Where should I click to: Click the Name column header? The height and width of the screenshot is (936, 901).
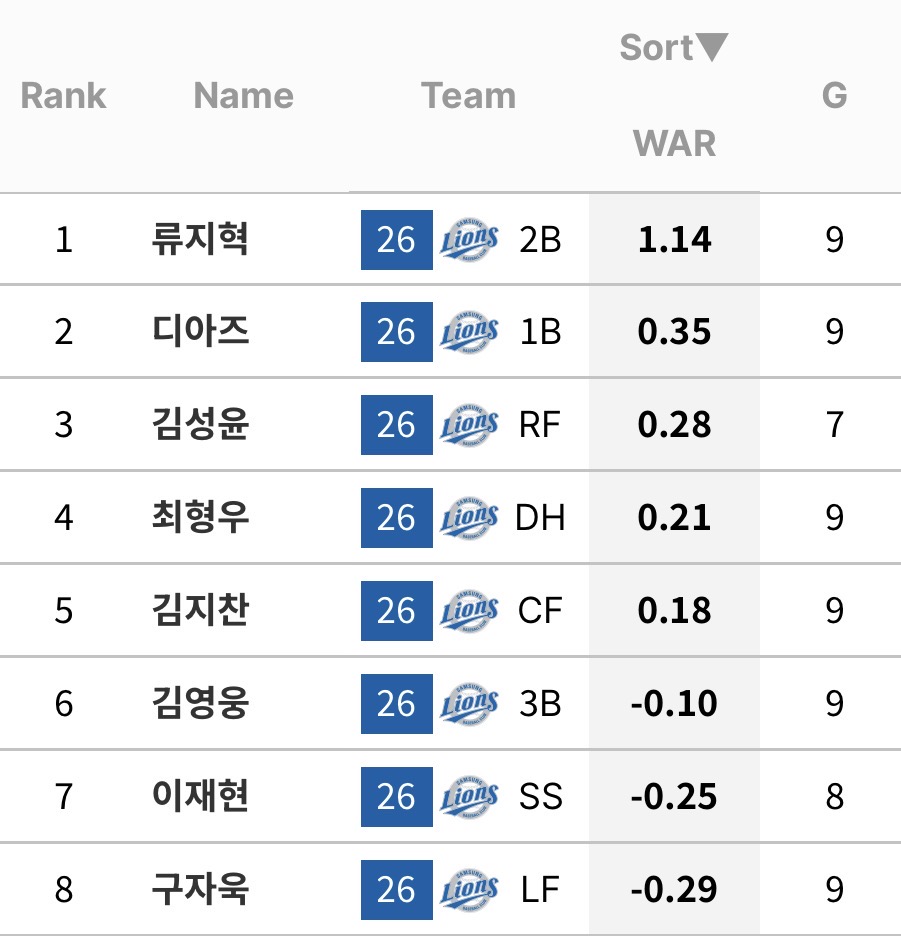click(x=244, y=96)
